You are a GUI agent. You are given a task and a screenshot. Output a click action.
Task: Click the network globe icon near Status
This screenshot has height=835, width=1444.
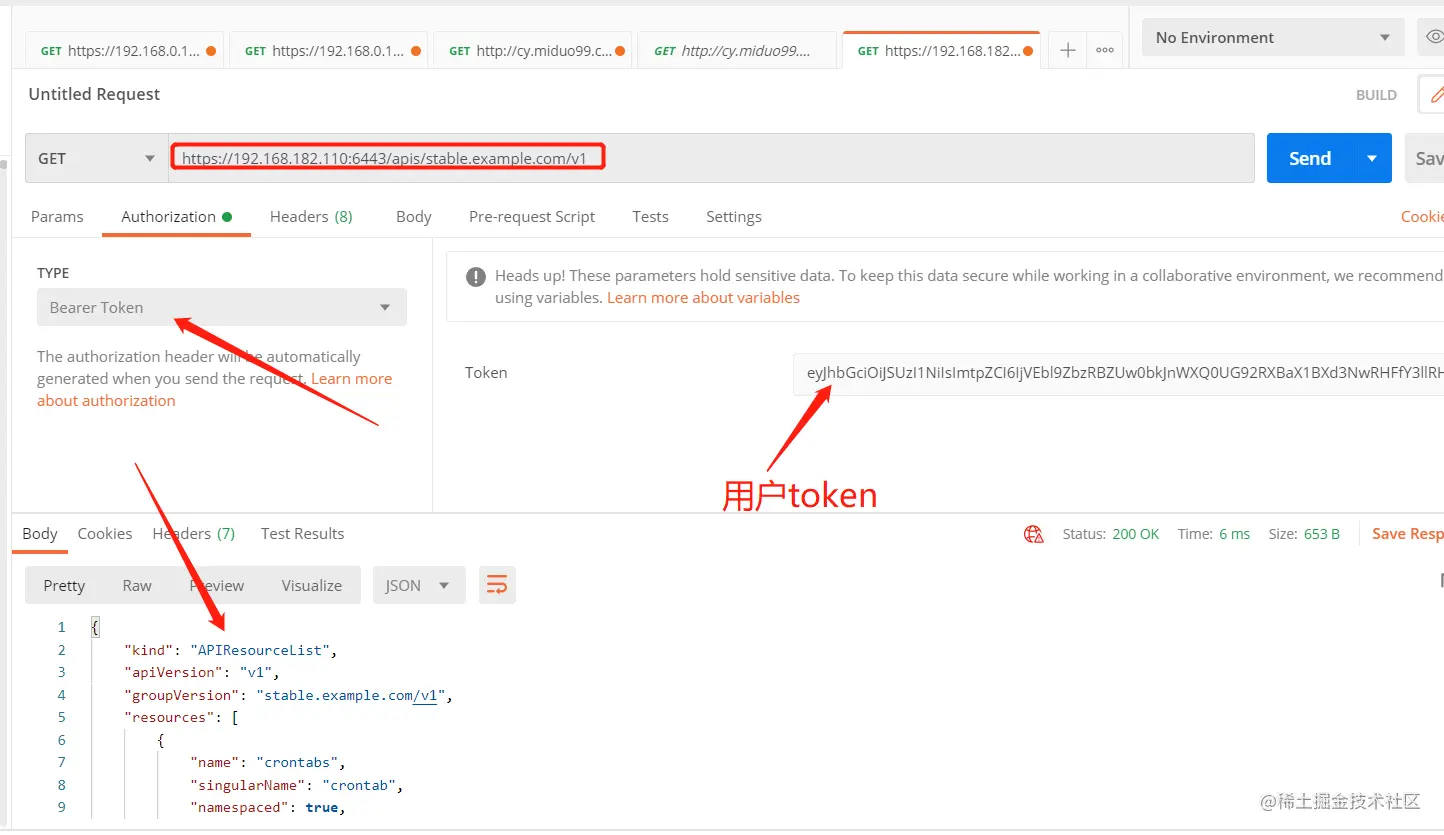pyautogui.click(x=1034, y=534)
